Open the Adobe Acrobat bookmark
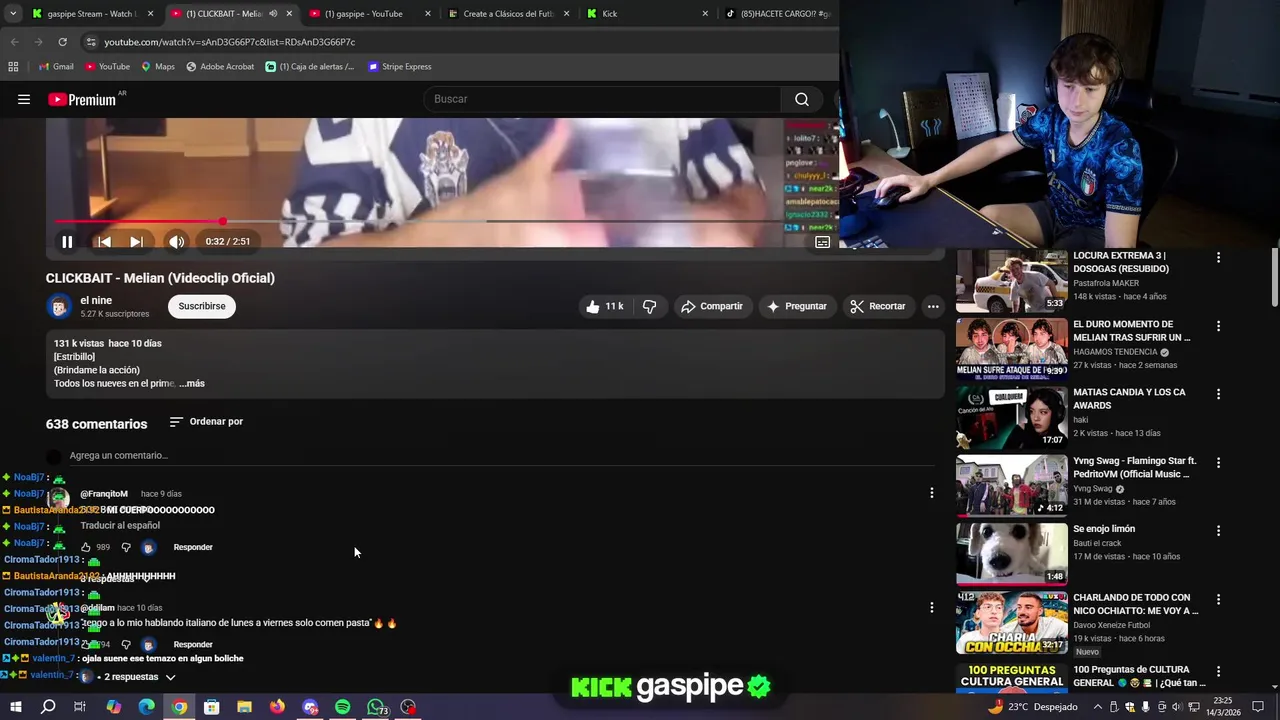 (219, 67)
